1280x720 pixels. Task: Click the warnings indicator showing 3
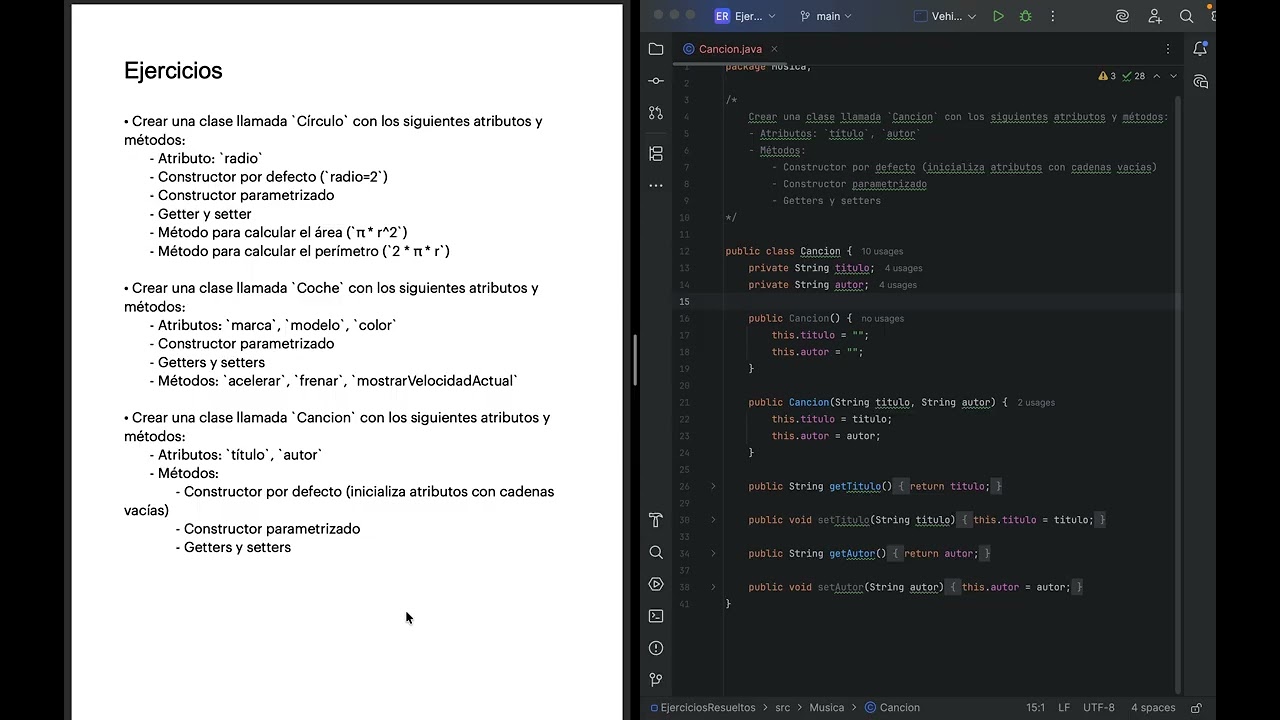pyautogui.click(x=1107, y=76)
